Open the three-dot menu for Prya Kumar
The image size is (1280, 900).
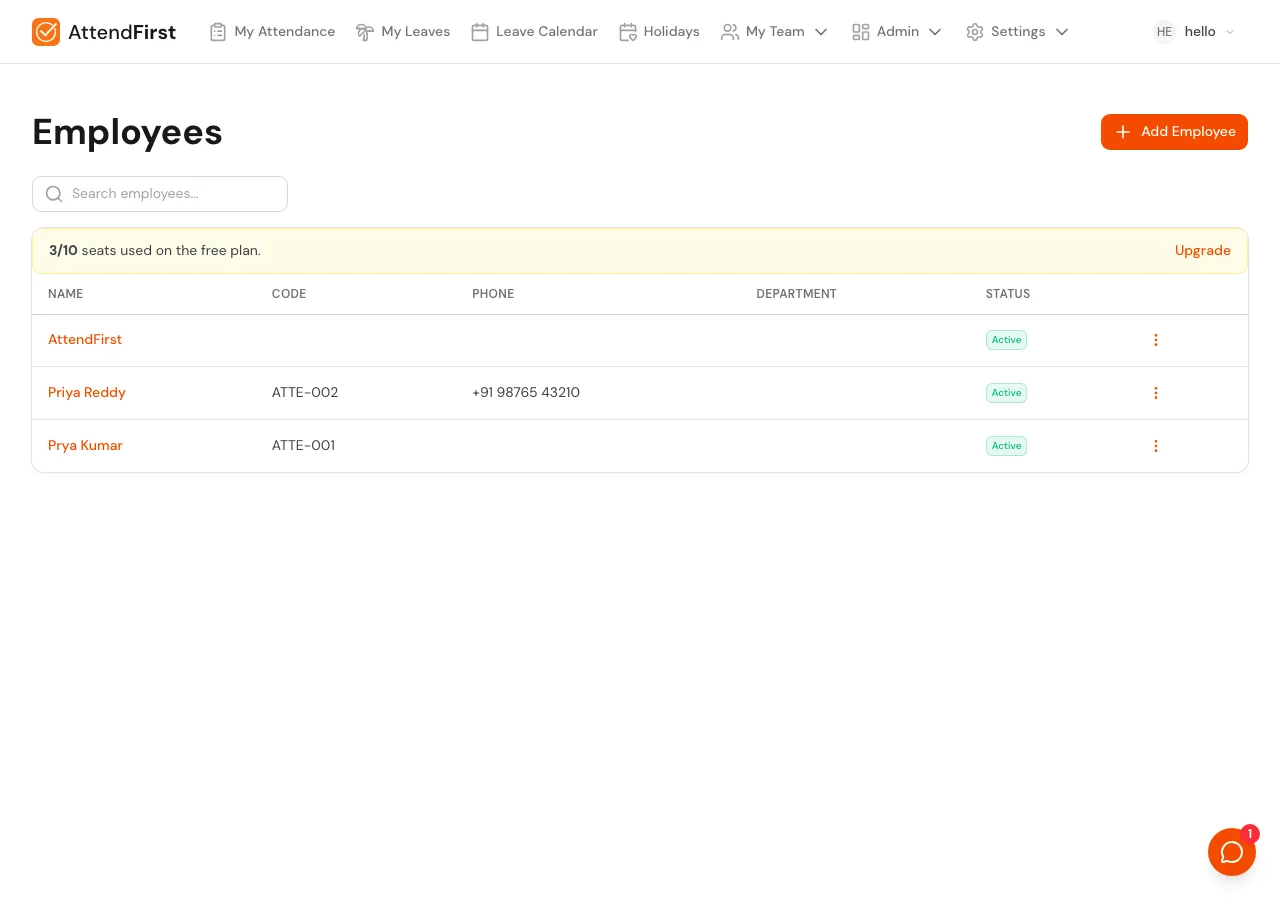click(1156, 446)
